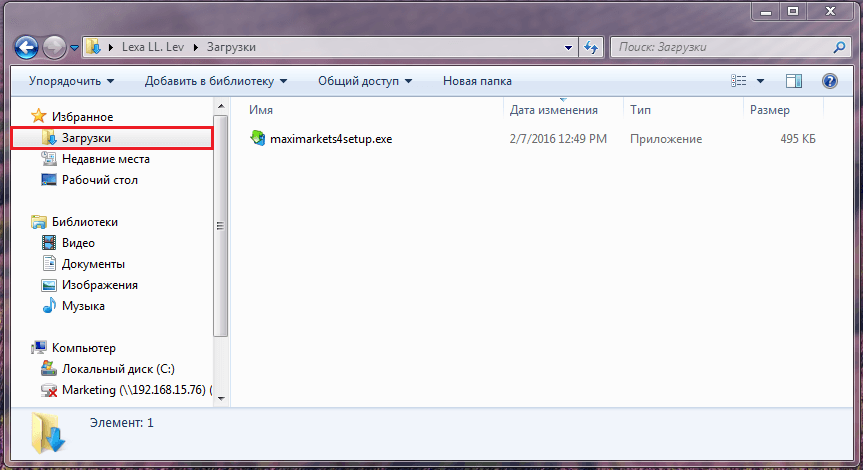Viewport: 863px width, 470px height.
Task: Click the folder icon in address bar
Action: (x=94, y=47)
